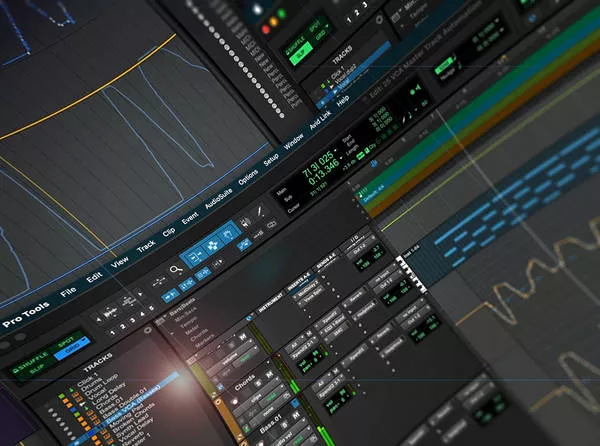Image resolution: width=600 pixels, height=446 pixels.
Task: Enable SPOT edit mode in front window
Action: tap(65, 340)
